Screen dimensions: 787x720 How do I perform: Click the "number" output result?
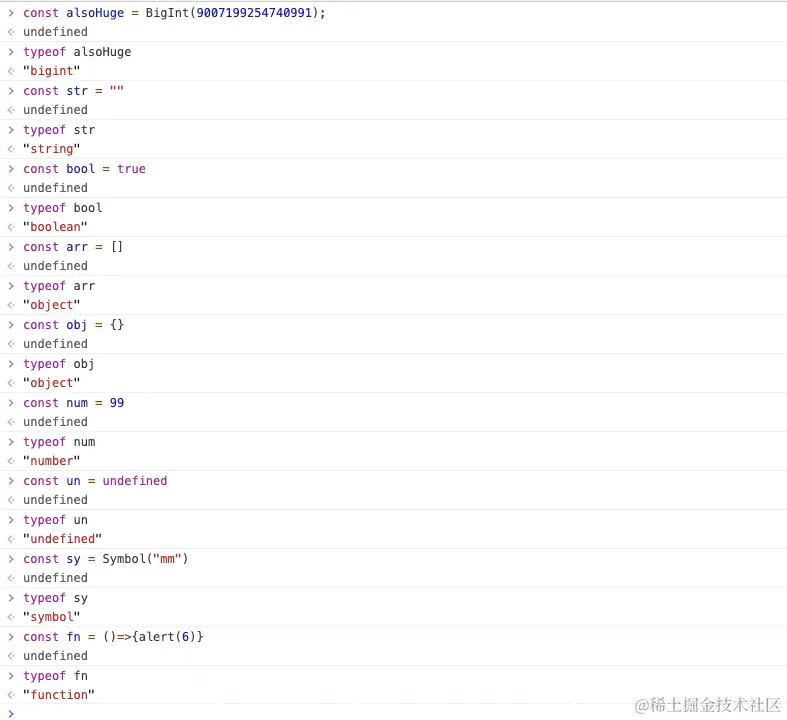point(51,461)
